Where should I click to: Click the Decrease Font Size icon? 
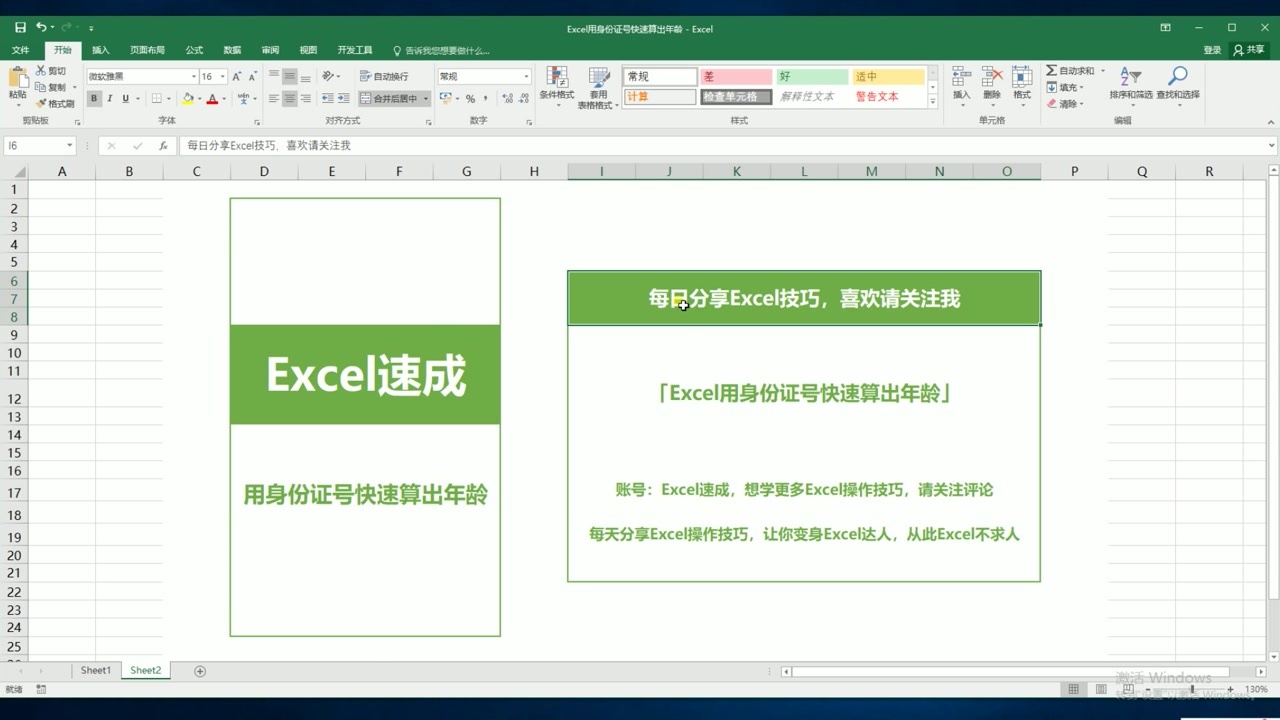tap(252, 76)
